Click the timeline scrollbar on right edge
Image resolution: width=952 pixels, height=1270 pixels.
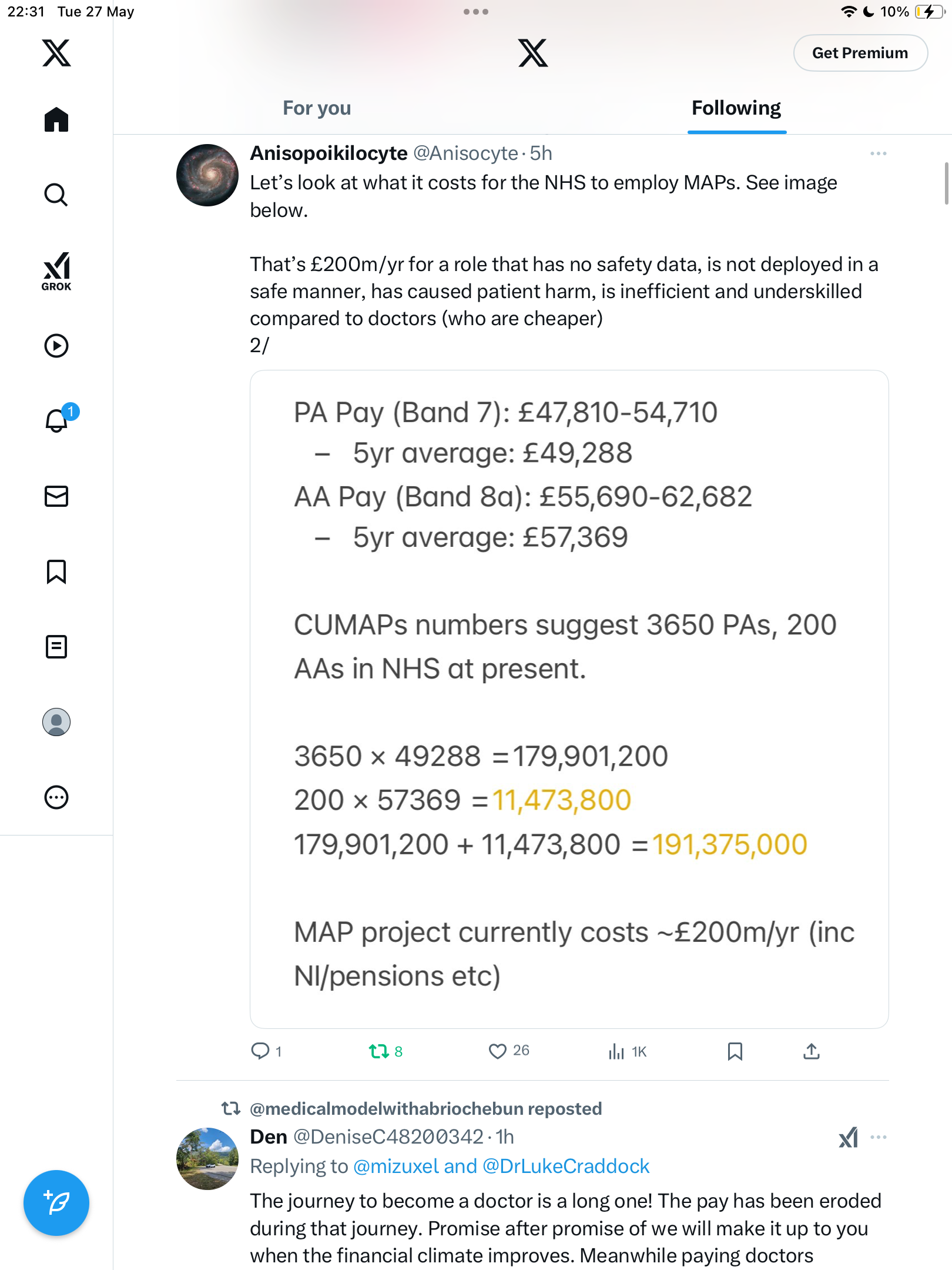[x=946, y=183]
